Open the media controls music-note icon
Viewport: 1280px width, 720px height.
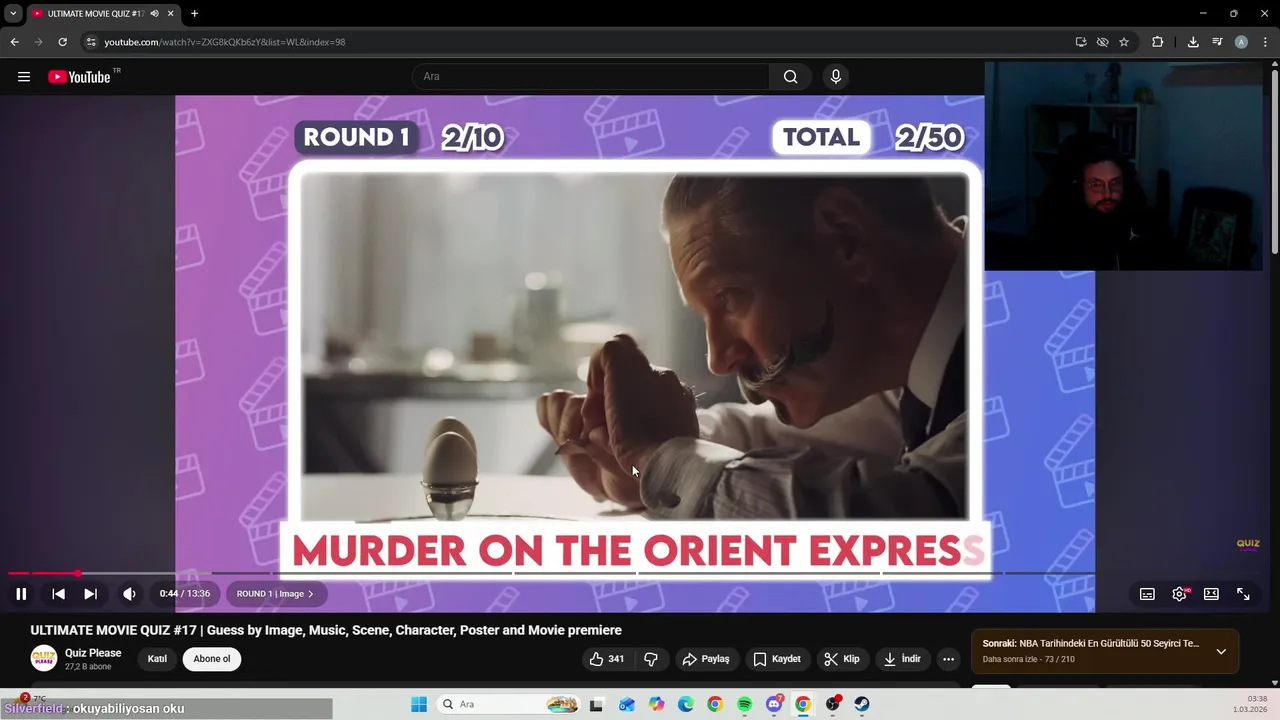1217,42
